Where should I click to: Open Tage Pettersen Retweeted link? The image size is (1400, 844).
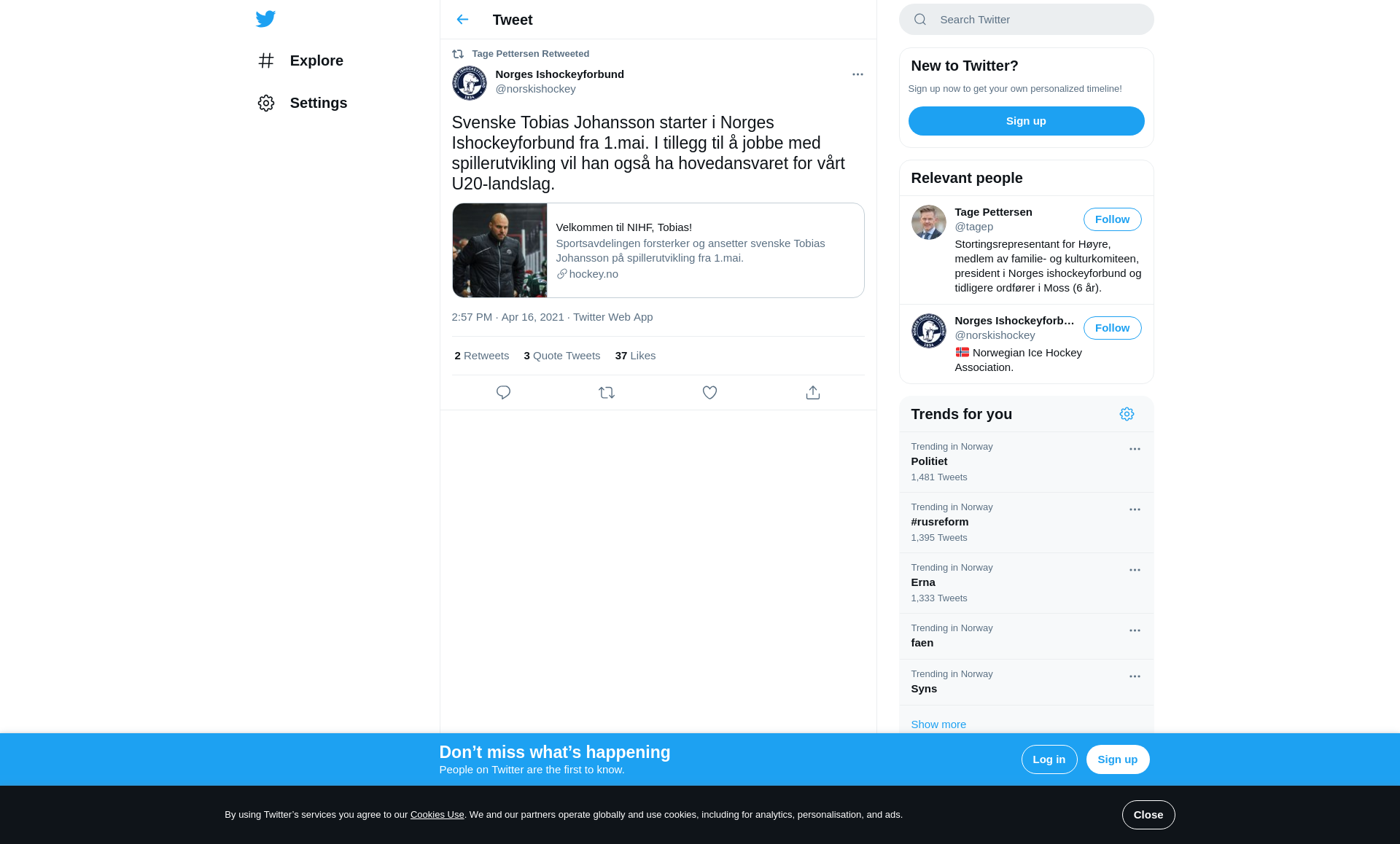coord(530,54)
